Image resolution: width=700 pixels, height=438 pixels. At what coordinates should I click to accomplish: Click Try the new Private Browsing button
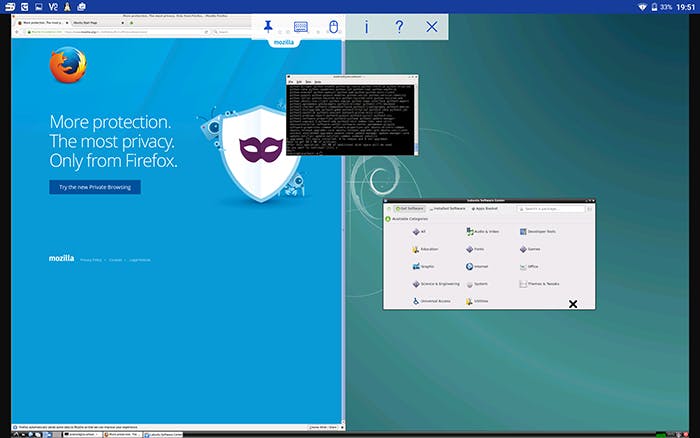95,187
